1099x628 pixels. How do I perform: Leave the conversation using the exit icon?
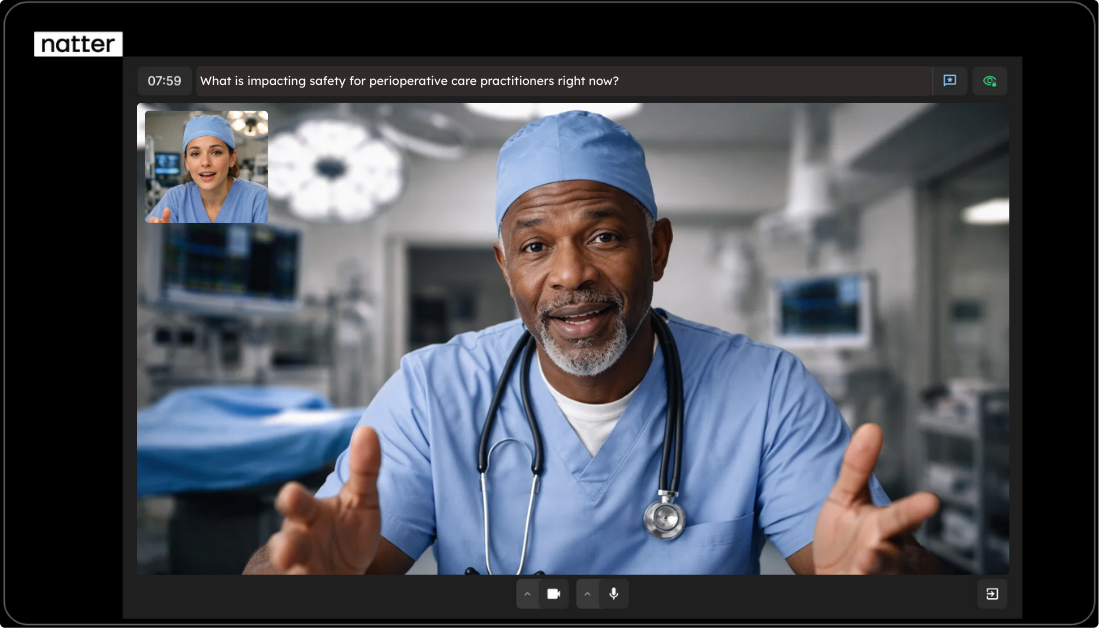(991, 594)
